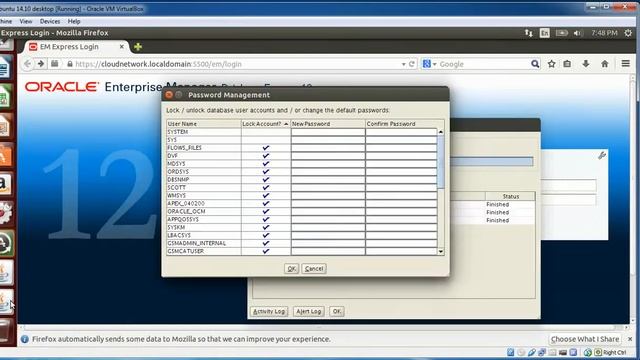Reload the page with the refresh icon
This screenshot has width=640, height=360.
coord(412,64)
